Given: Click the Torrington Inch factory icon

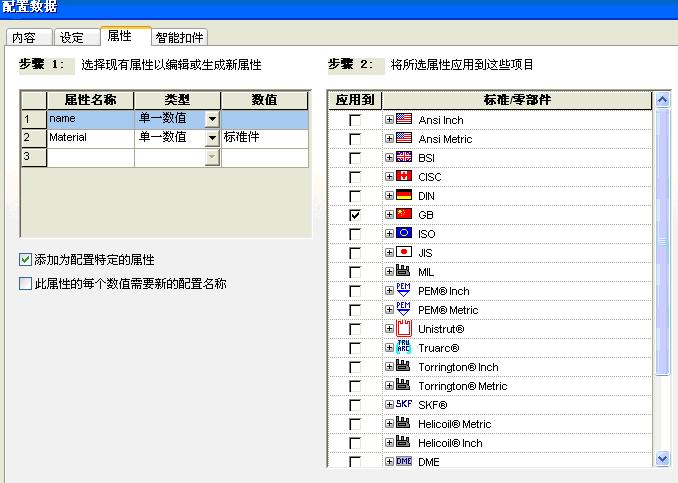Looking at the screenshot, I should click(x=403, y=366).
